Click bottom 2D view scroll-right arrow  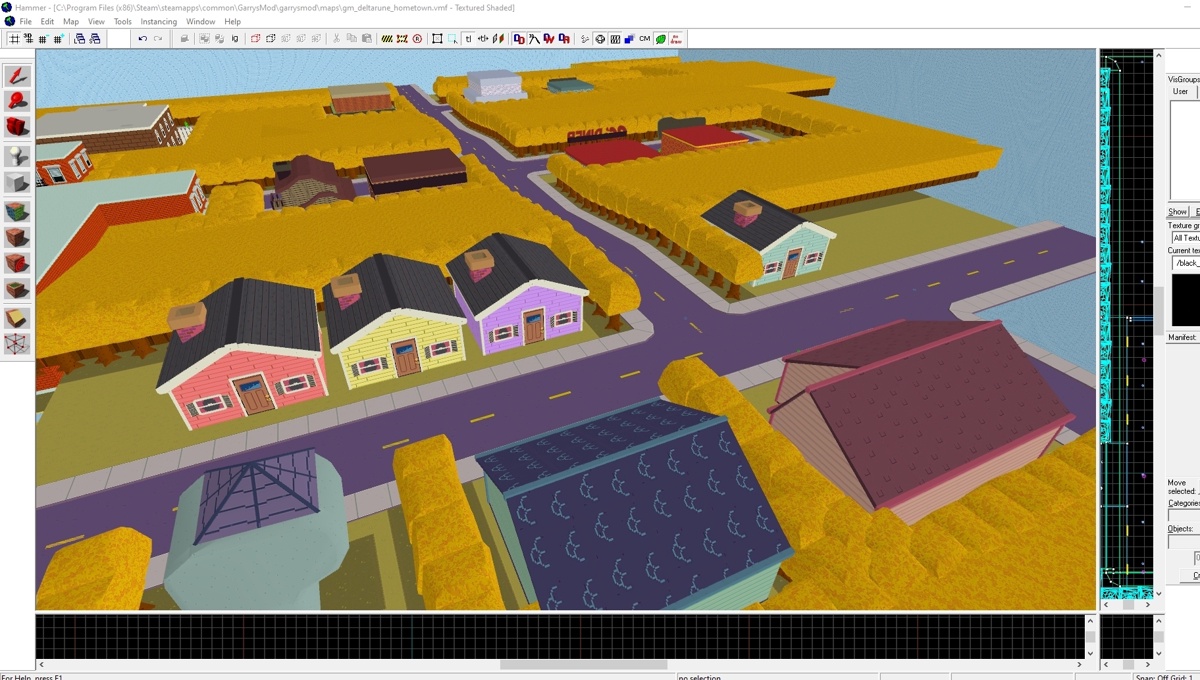1079,664
